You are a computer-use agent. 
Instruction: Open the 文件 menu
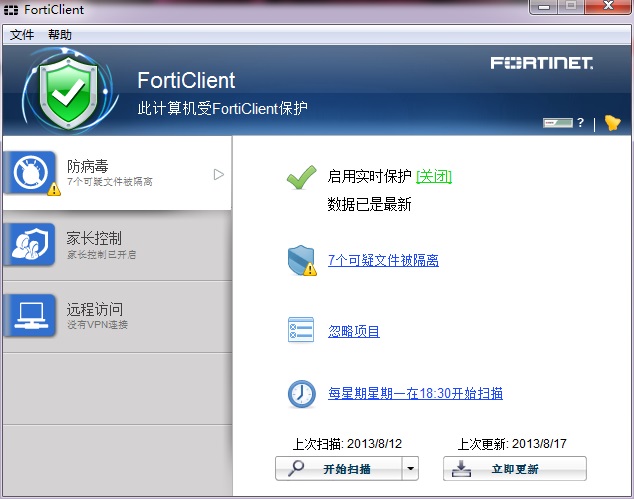pyautogui.click(x=22, y=35)
